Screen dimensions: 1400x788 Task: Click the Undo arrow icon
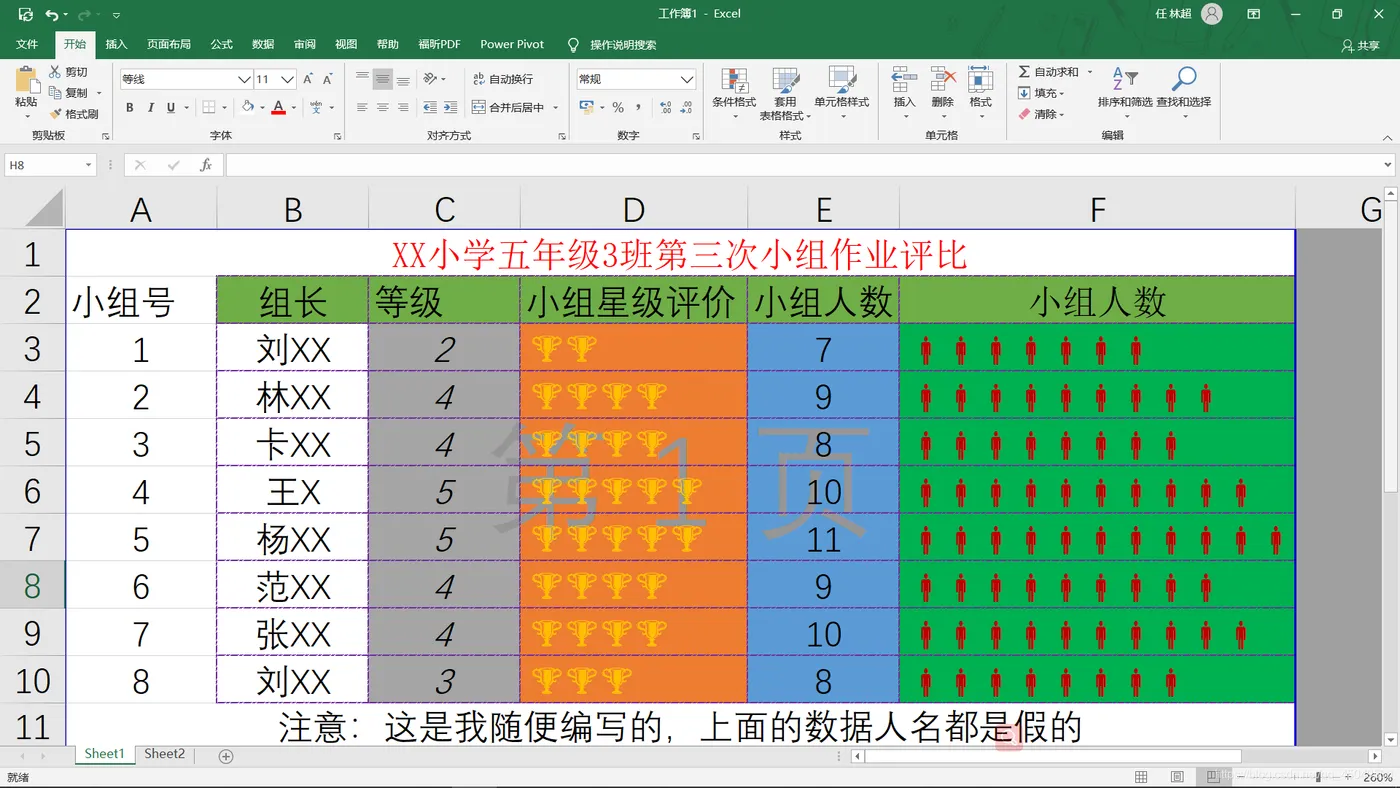click(x=51, y=14)
